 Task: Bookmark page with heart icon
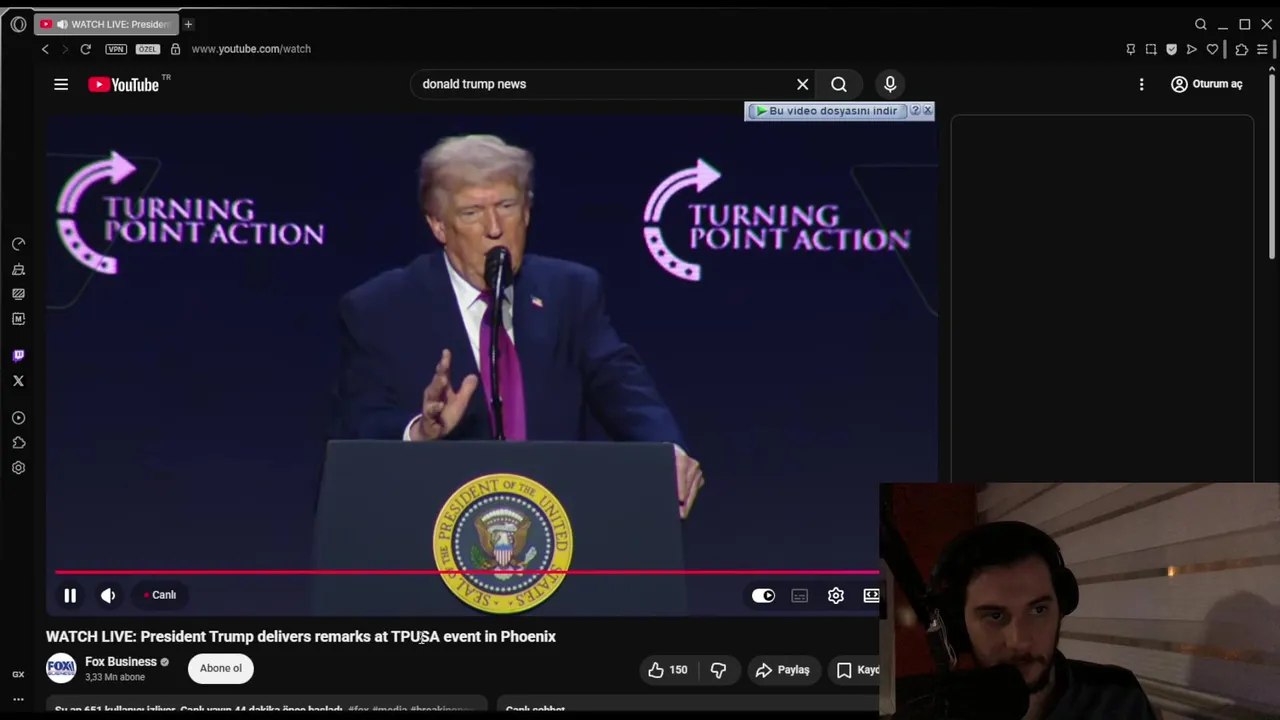[x=1212, y=49]
